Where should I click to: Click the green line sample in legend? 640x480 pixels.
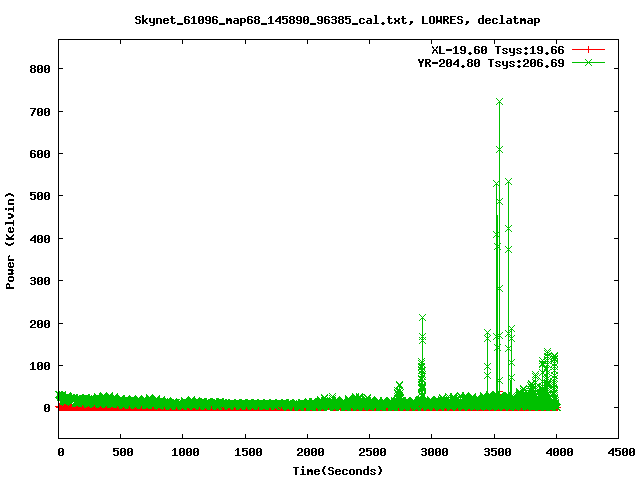[589, 62]
